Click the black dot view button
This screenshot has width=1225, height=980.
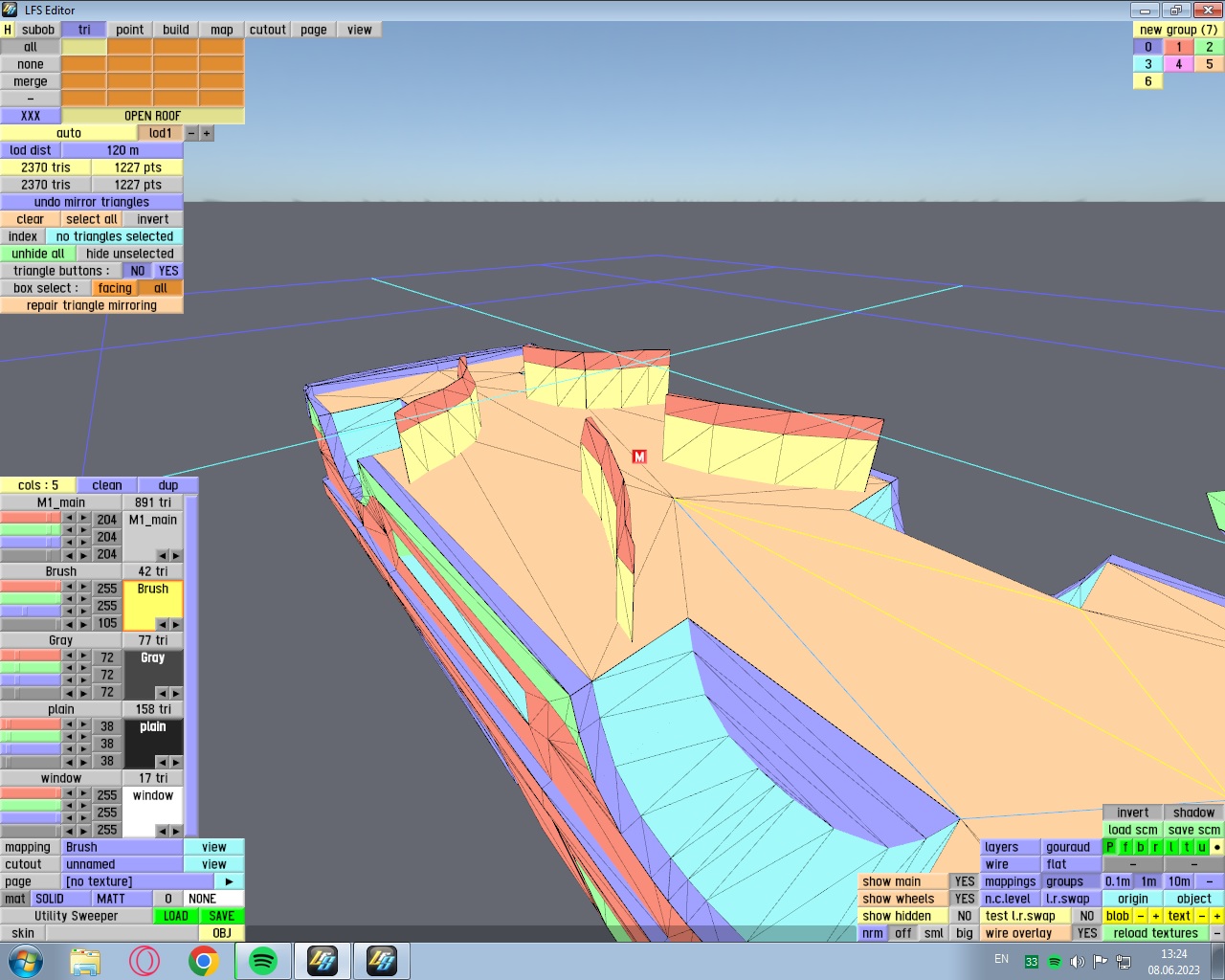pyautogui.click(x=1217, y=847)
